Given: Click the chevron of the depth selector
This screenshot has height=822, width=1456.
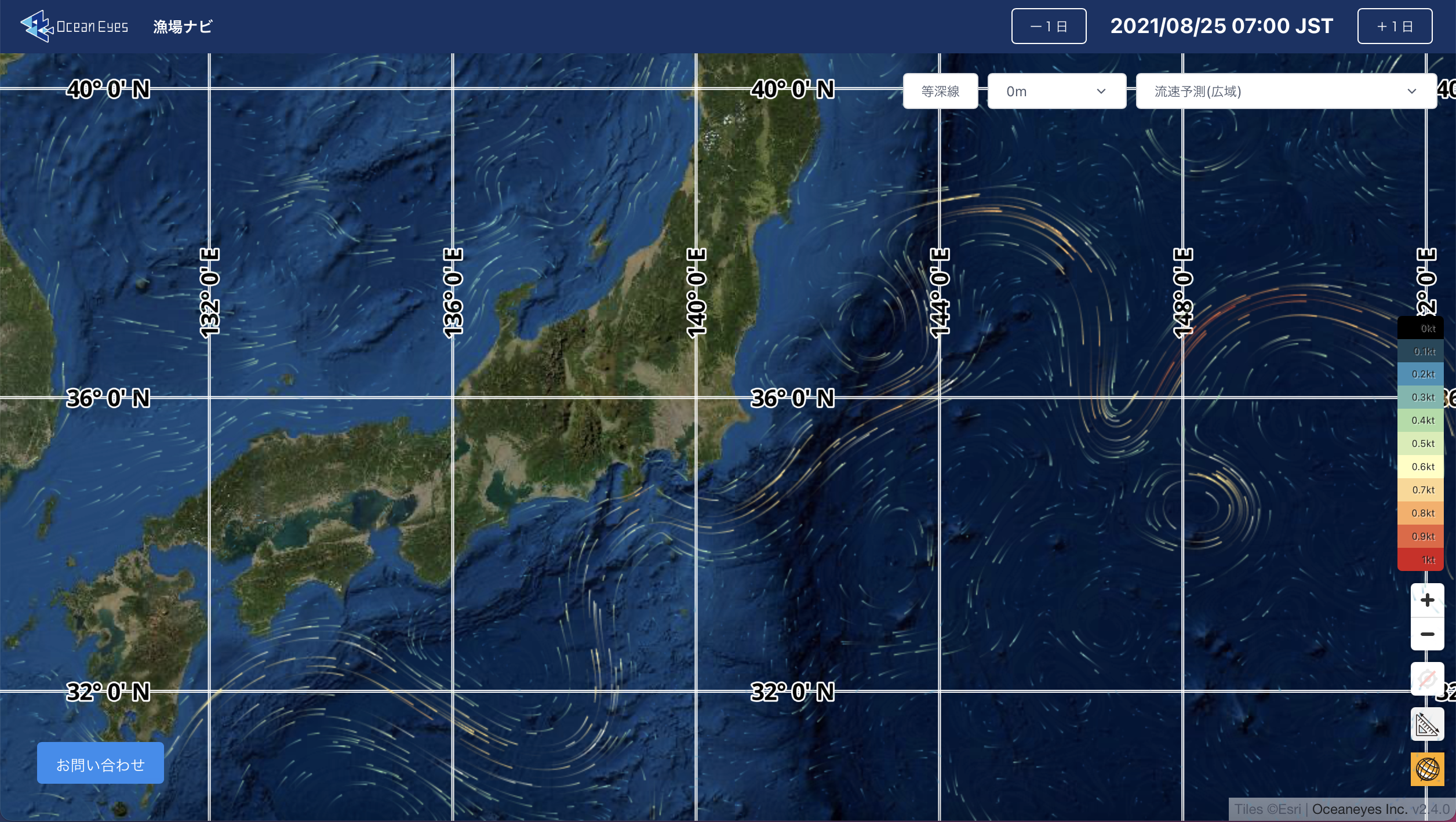Looking at the screenshot, I should pos(1101,91).
